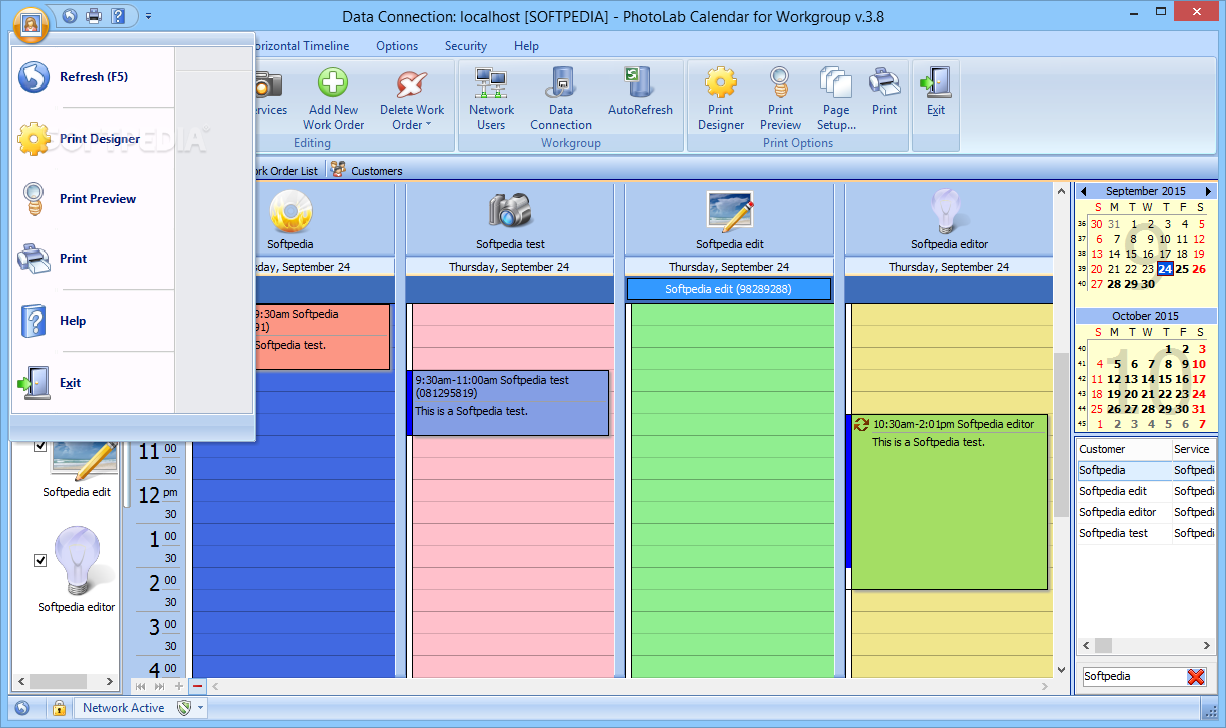Uncheck Softpedia edit resource checkbox
1226x728 pixels.
[41, 446]
